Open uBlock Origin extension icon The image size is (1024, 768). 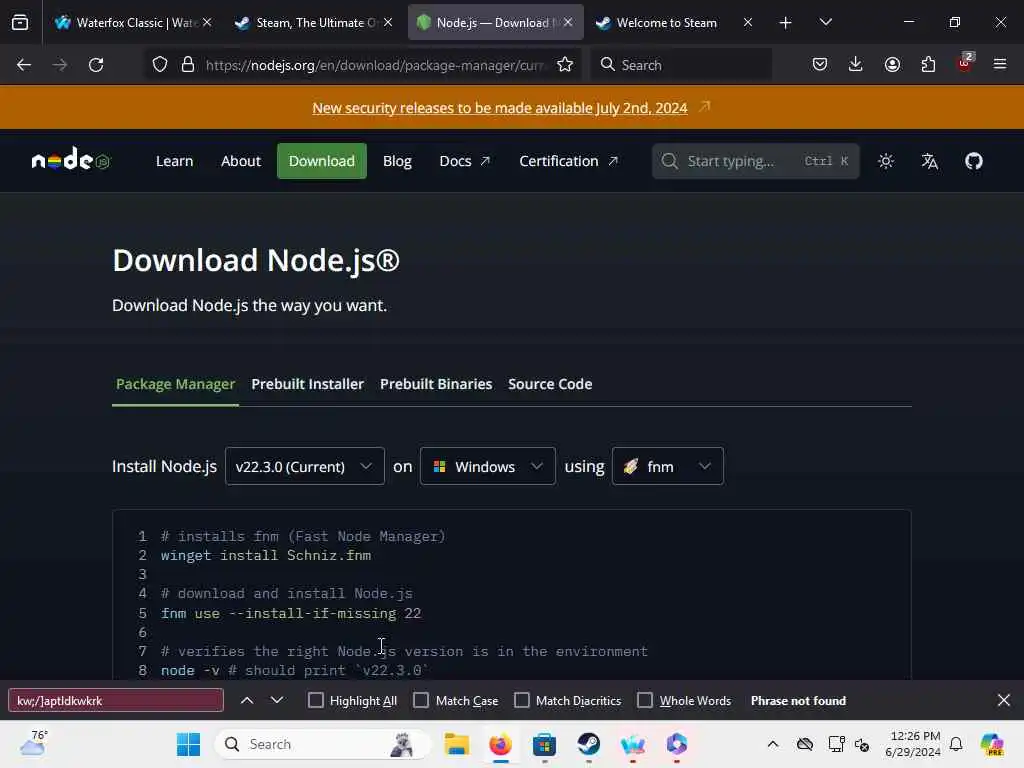point(965,63)
